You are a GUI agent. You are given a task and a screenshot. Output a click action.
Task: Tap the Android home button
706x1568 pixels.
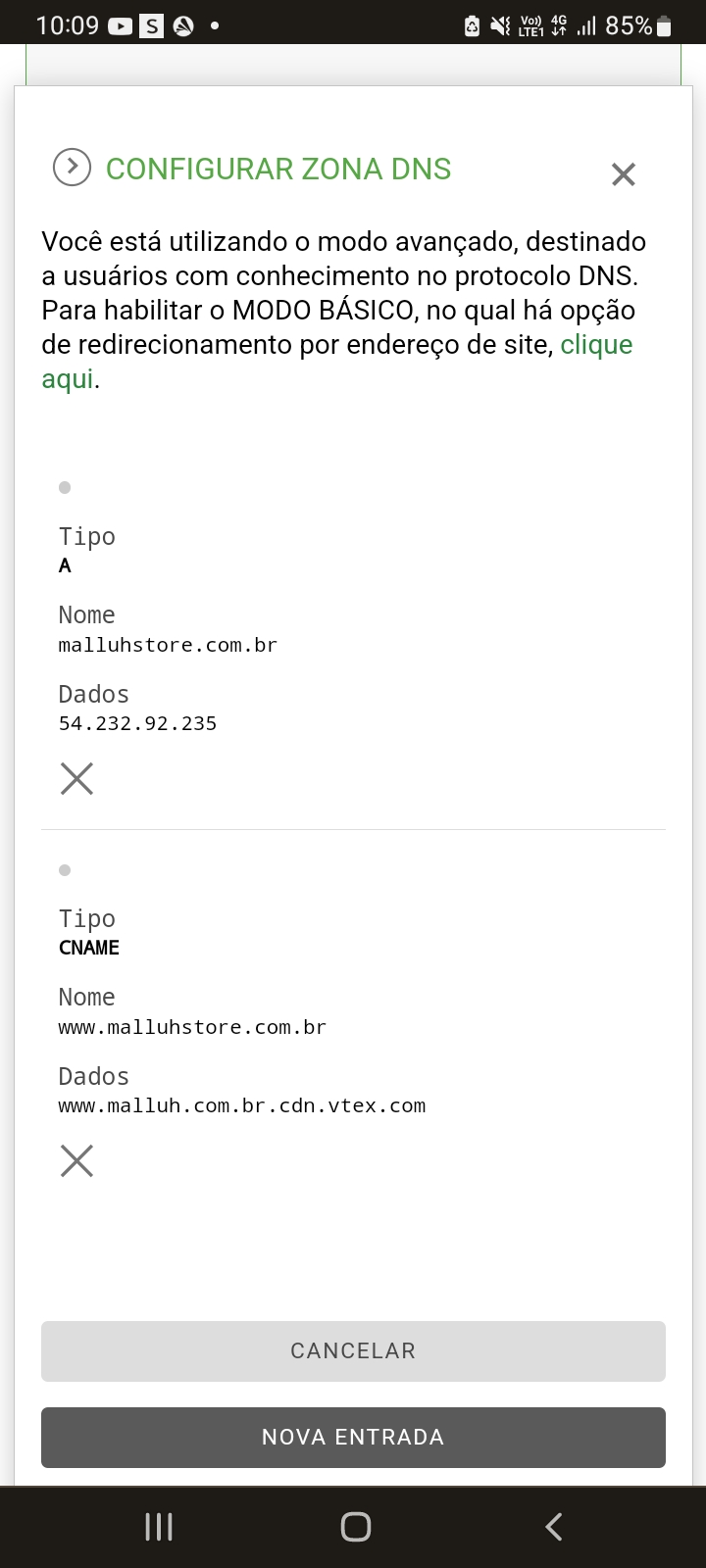pyautogui.click(x=355, y=1526)
